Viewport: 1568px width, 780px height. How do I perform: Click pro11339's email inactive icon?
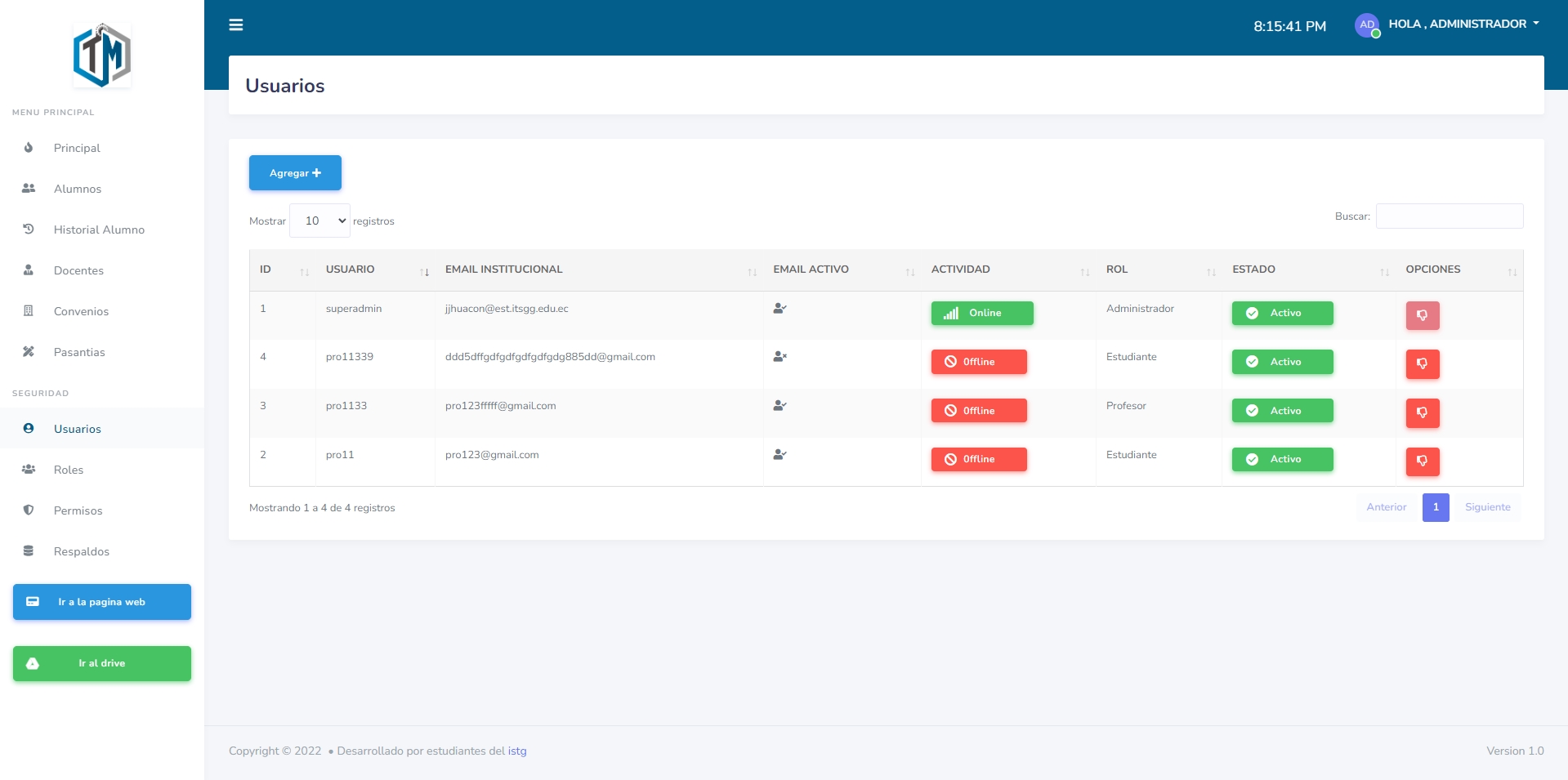pyautogui.click(x=780, y=357)
